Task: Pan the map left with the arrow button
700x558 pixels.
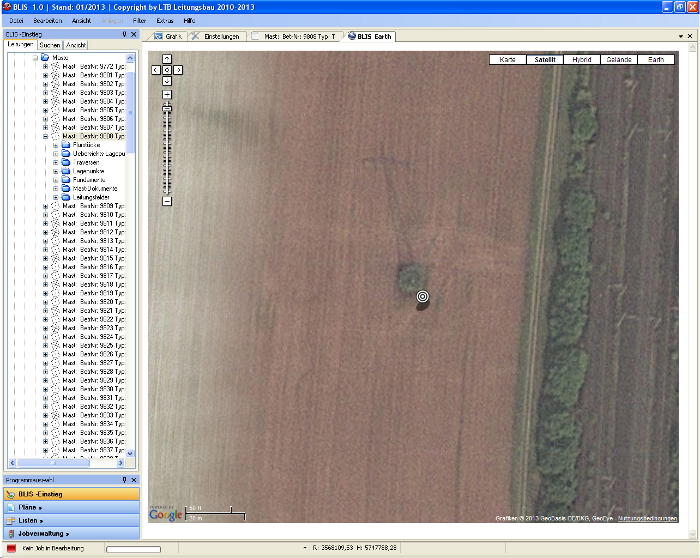Action: 155,70
